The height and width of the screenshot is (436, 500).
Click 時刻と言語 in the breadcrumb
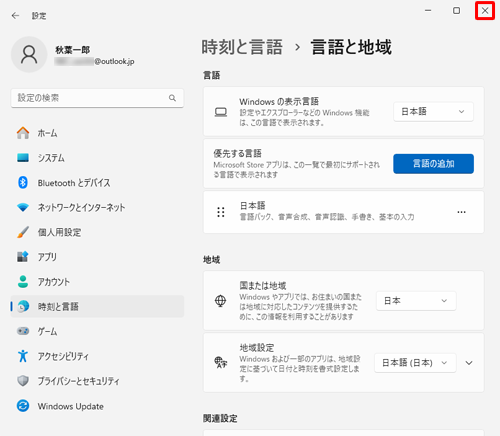pos(242,47)
